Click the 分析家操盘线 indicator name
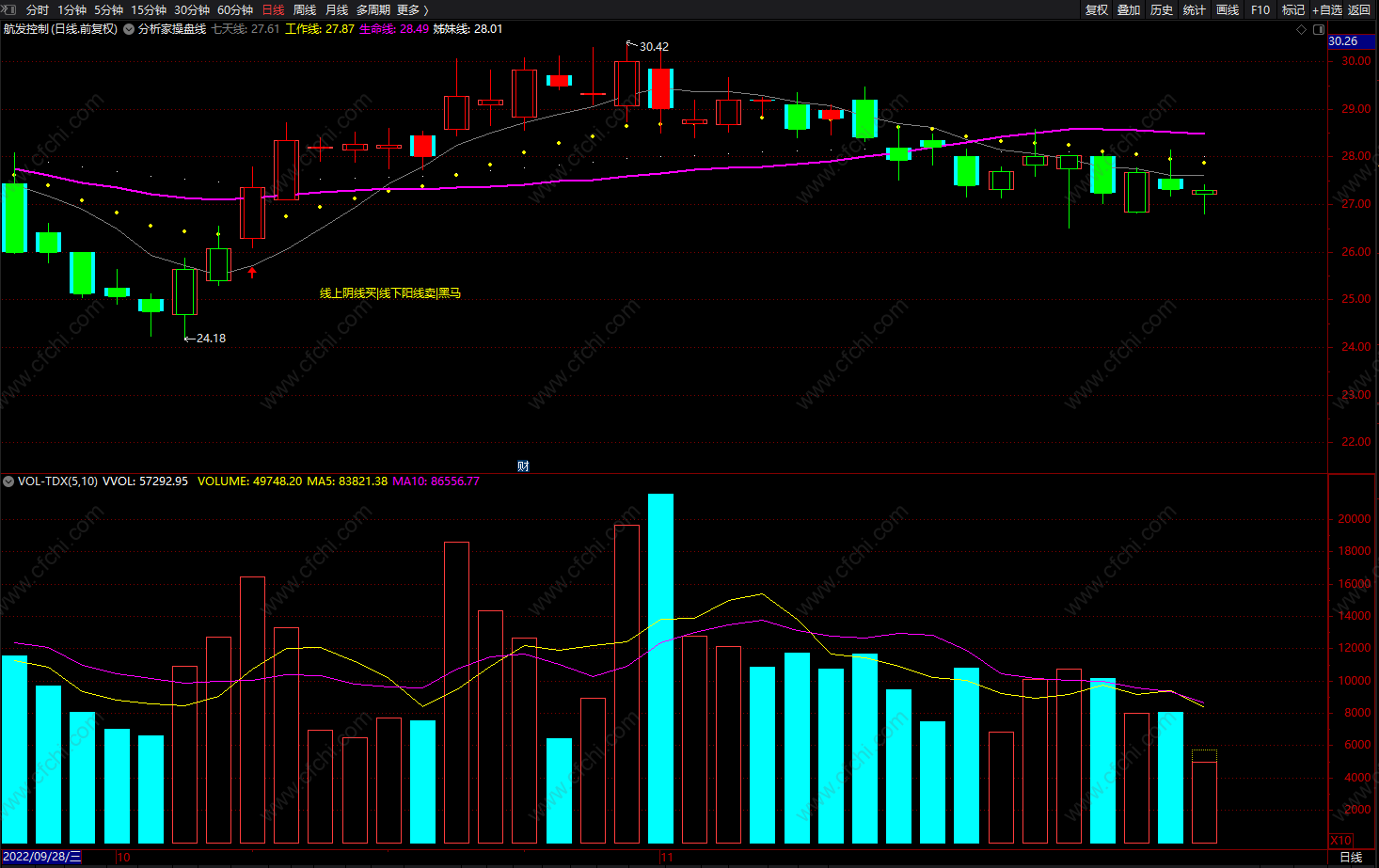 pos(172,29)
